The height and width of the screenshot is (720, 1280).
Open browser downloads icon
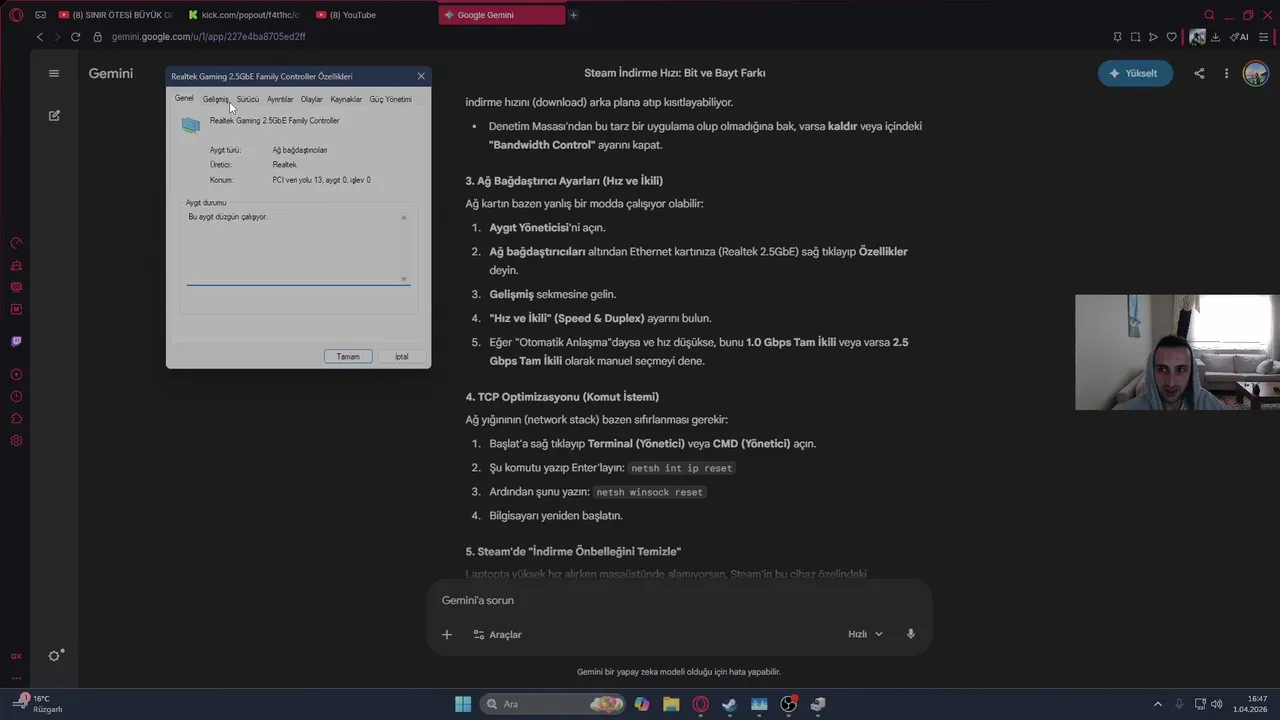click(1215, 37)
